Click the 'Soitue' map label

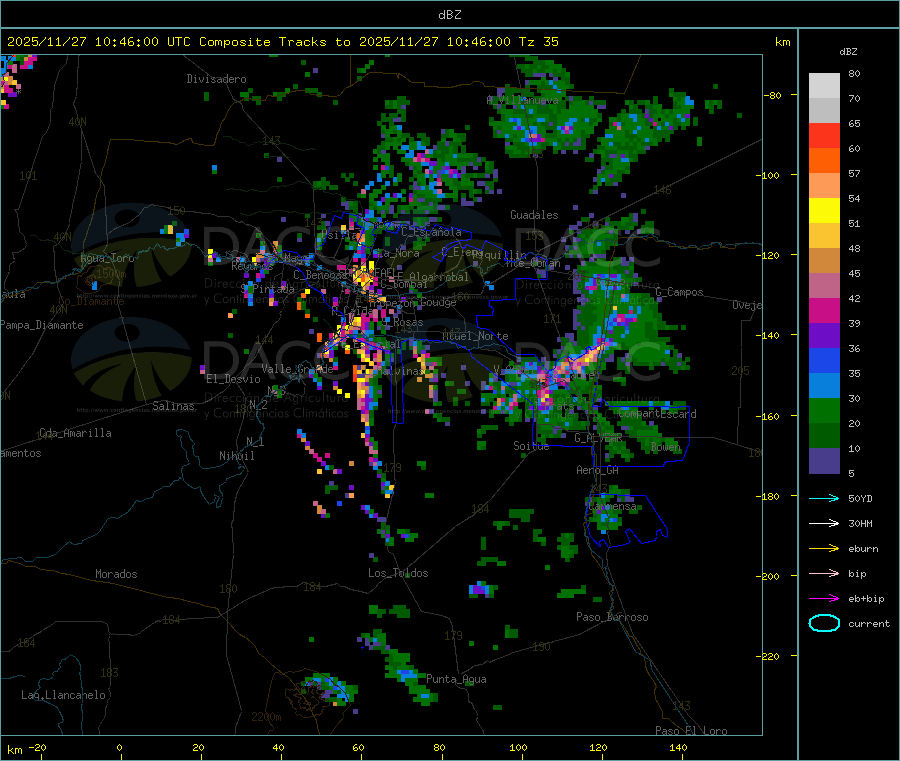click(531, 446)
